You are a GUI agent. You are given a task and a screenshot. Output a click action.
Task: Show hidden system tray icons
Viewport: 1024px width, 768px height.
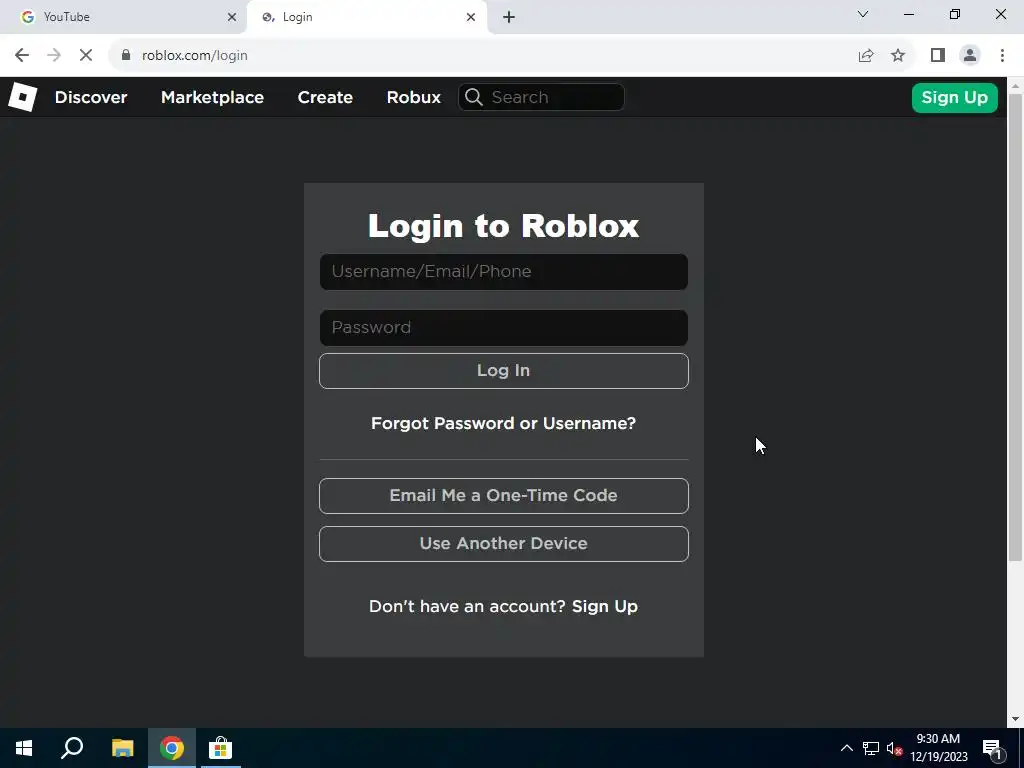tap(846, 748)
